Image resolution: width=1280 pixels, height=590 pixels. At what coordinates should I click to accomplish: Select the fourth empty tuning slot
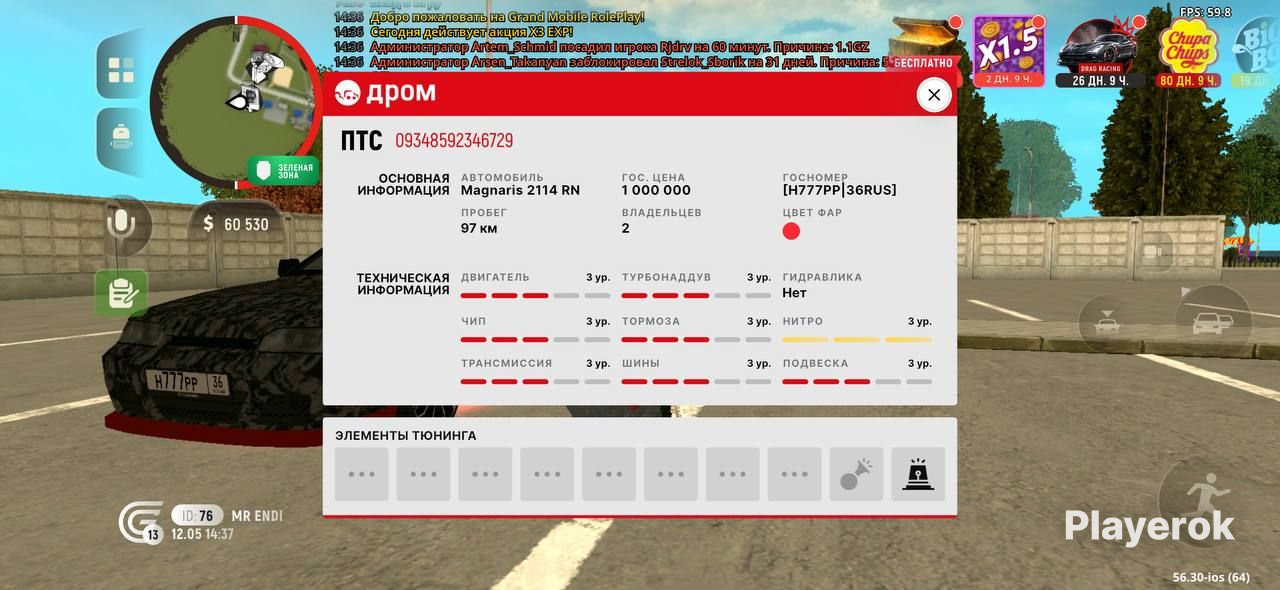[547, 474]
